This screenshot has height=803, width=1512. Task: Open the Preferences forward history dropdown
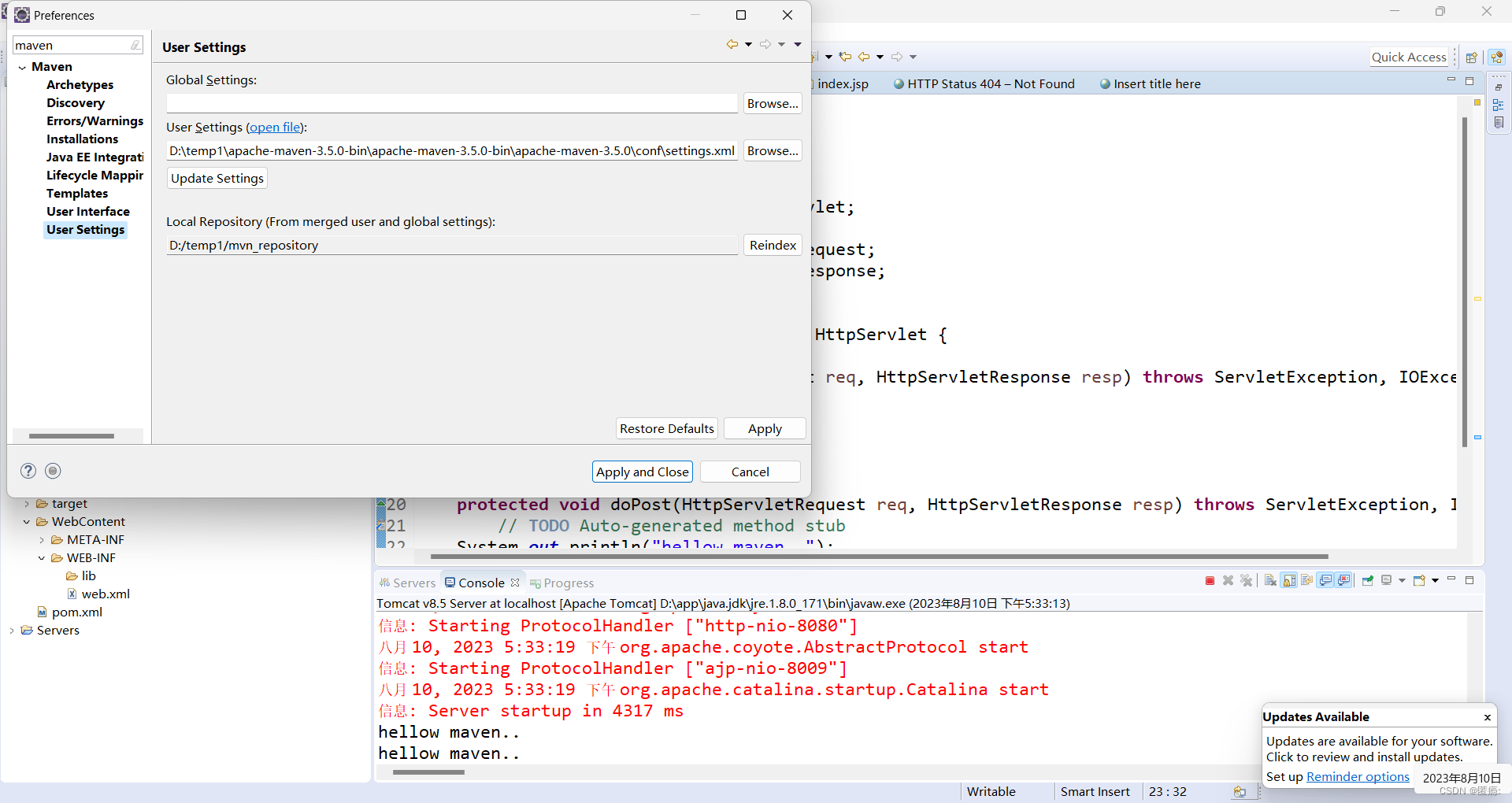781,44
